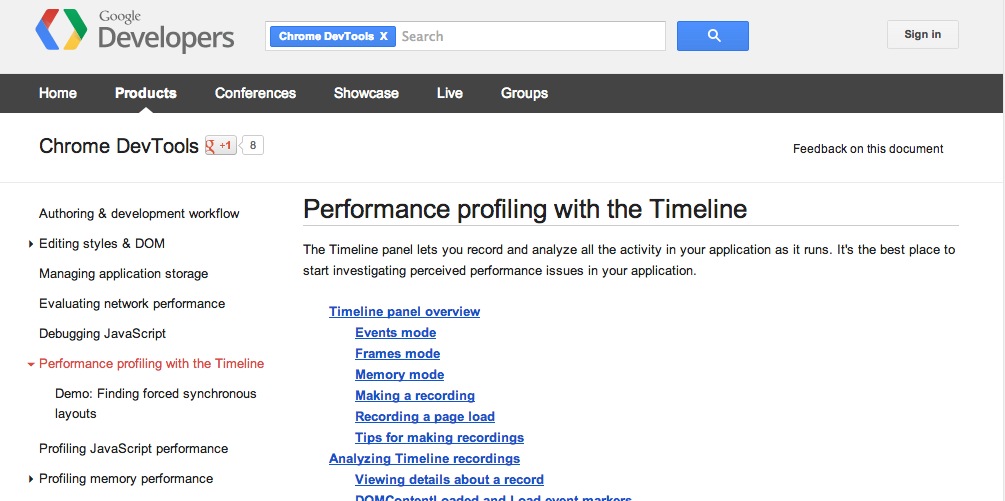Select Evaluating network performance in sidebar
1005x501 pixels.
click(132, 304)
